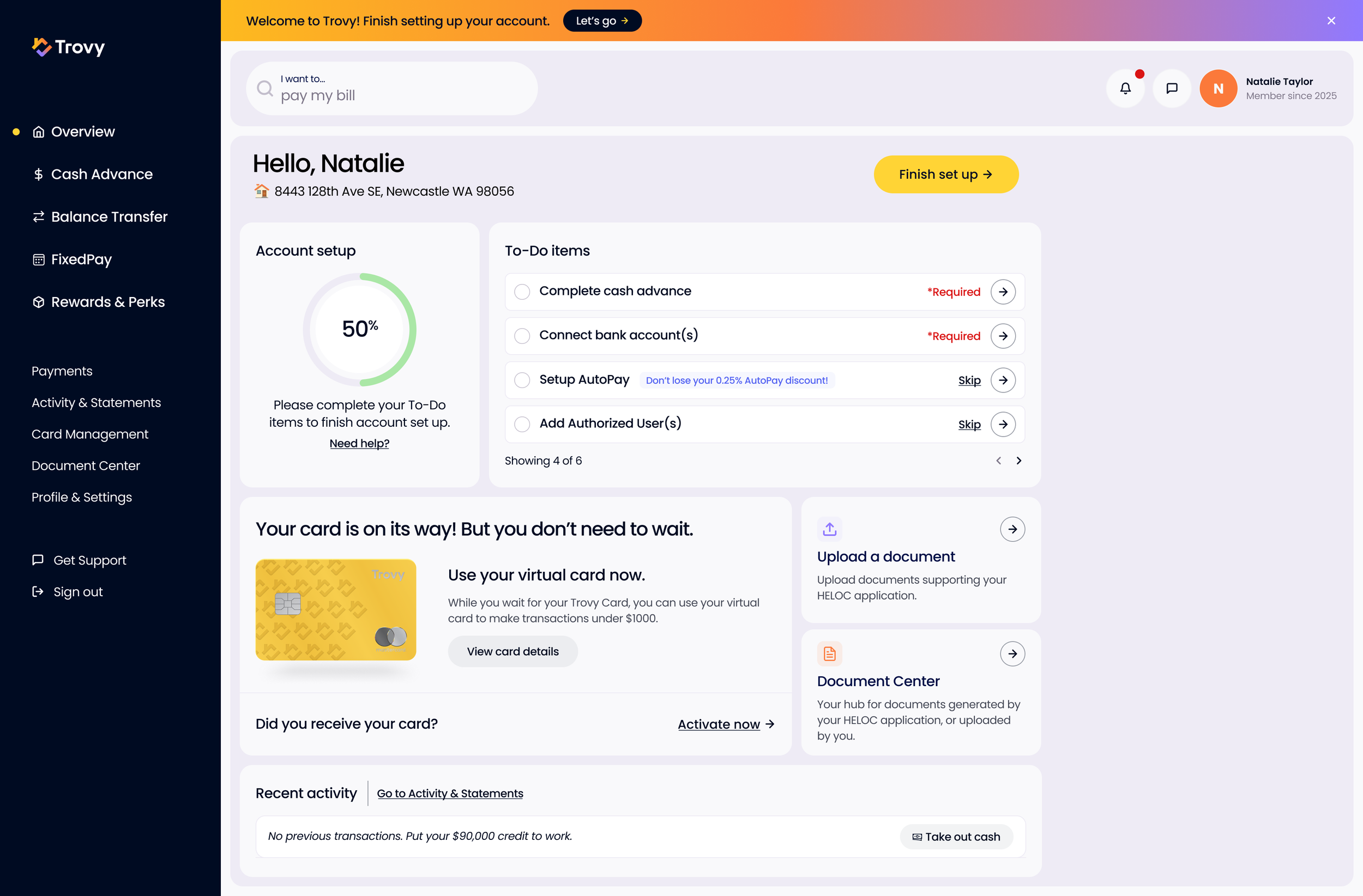Go to previous To-Do items page

click(998, 461)
